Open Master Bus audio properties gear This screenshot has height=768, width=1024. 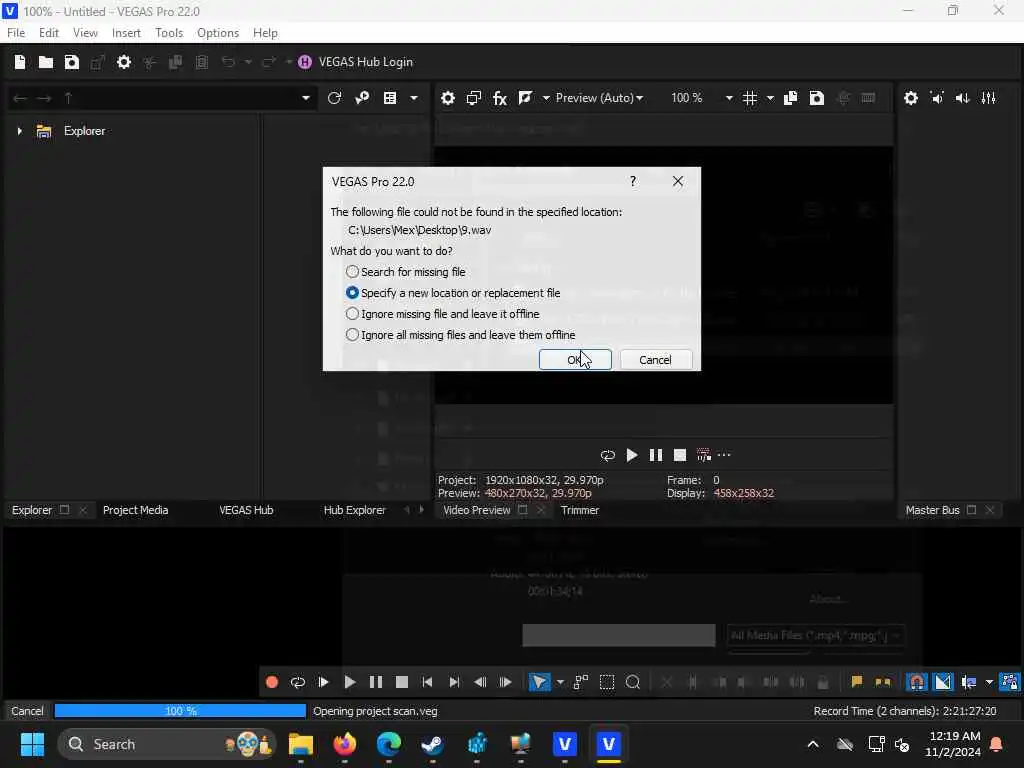coord(911,98)
